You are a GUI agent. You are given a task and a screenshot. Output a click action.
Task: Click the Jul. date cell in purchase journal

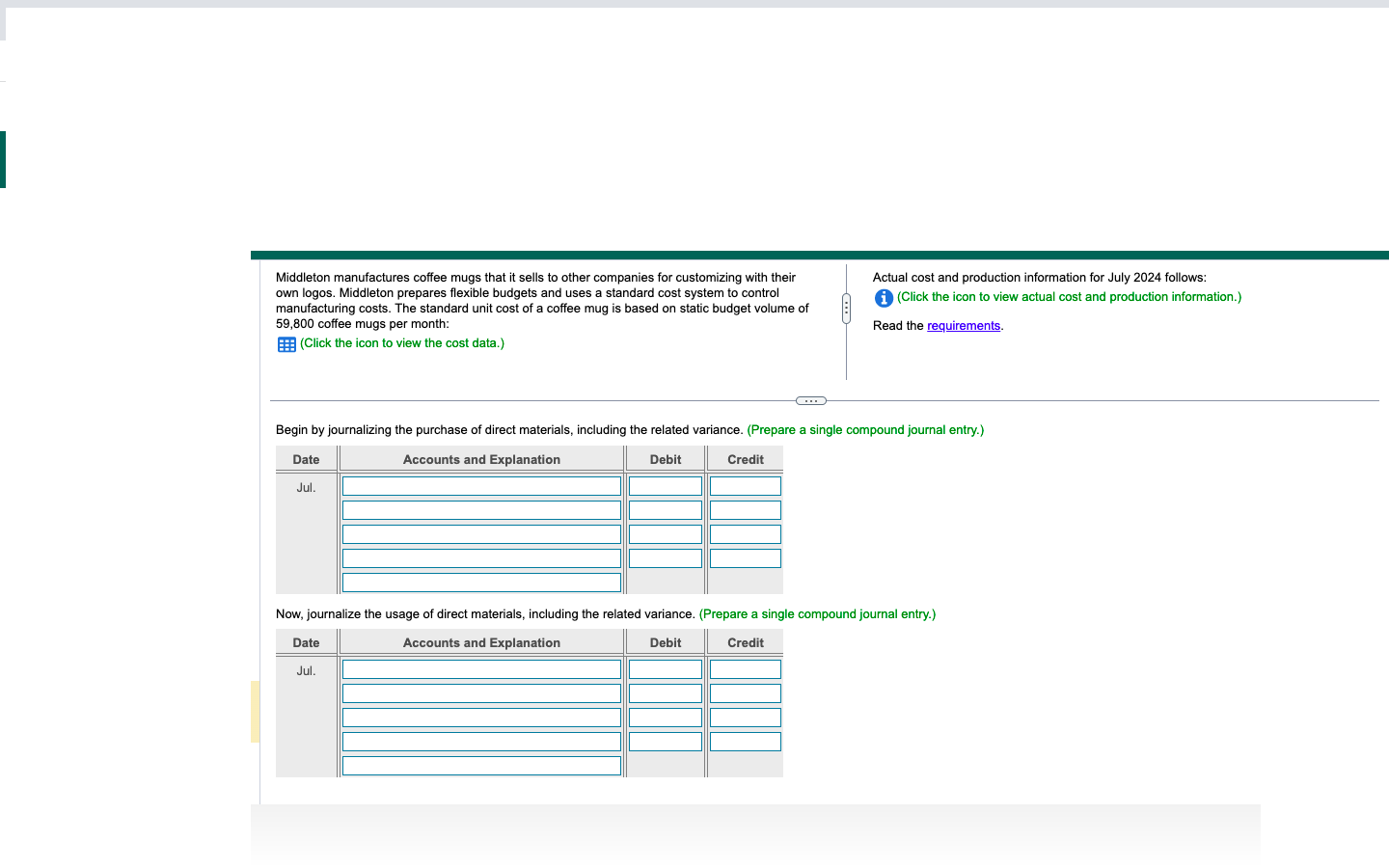click(x=306, y=487)
